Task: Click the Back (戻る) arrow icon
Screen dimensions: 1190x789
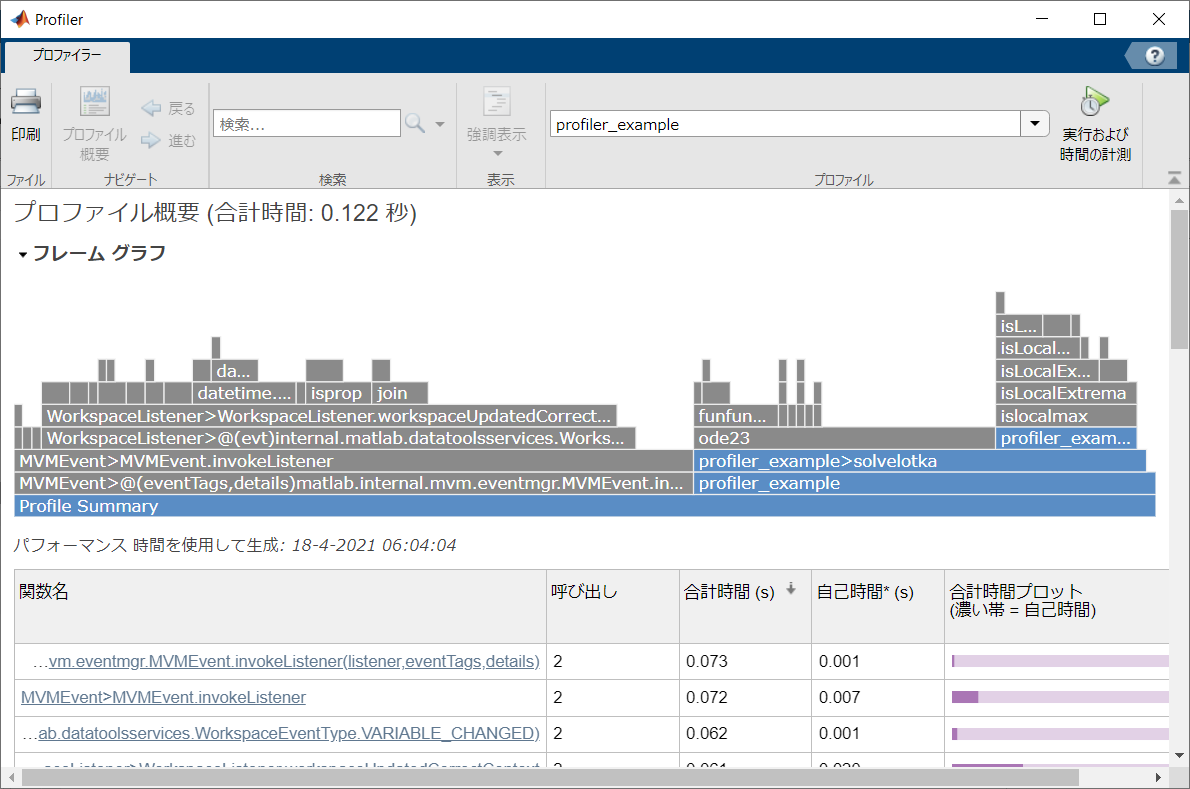Action: click(x=151, y=108)
